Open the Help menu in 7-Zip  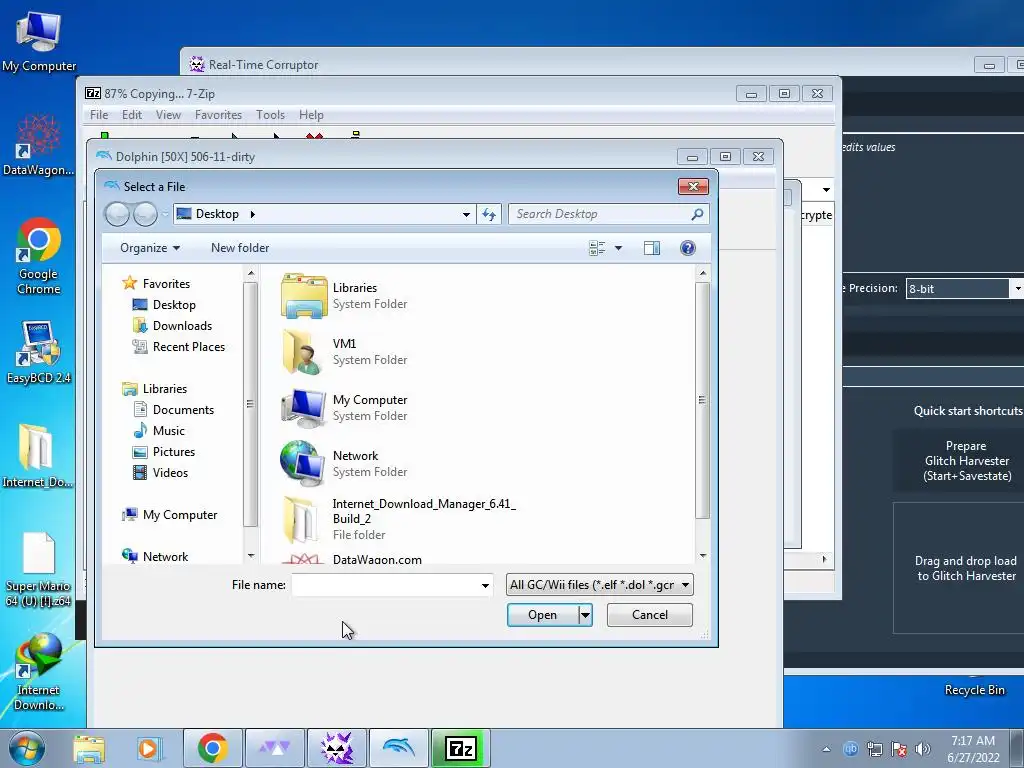[x=311, y=115]
